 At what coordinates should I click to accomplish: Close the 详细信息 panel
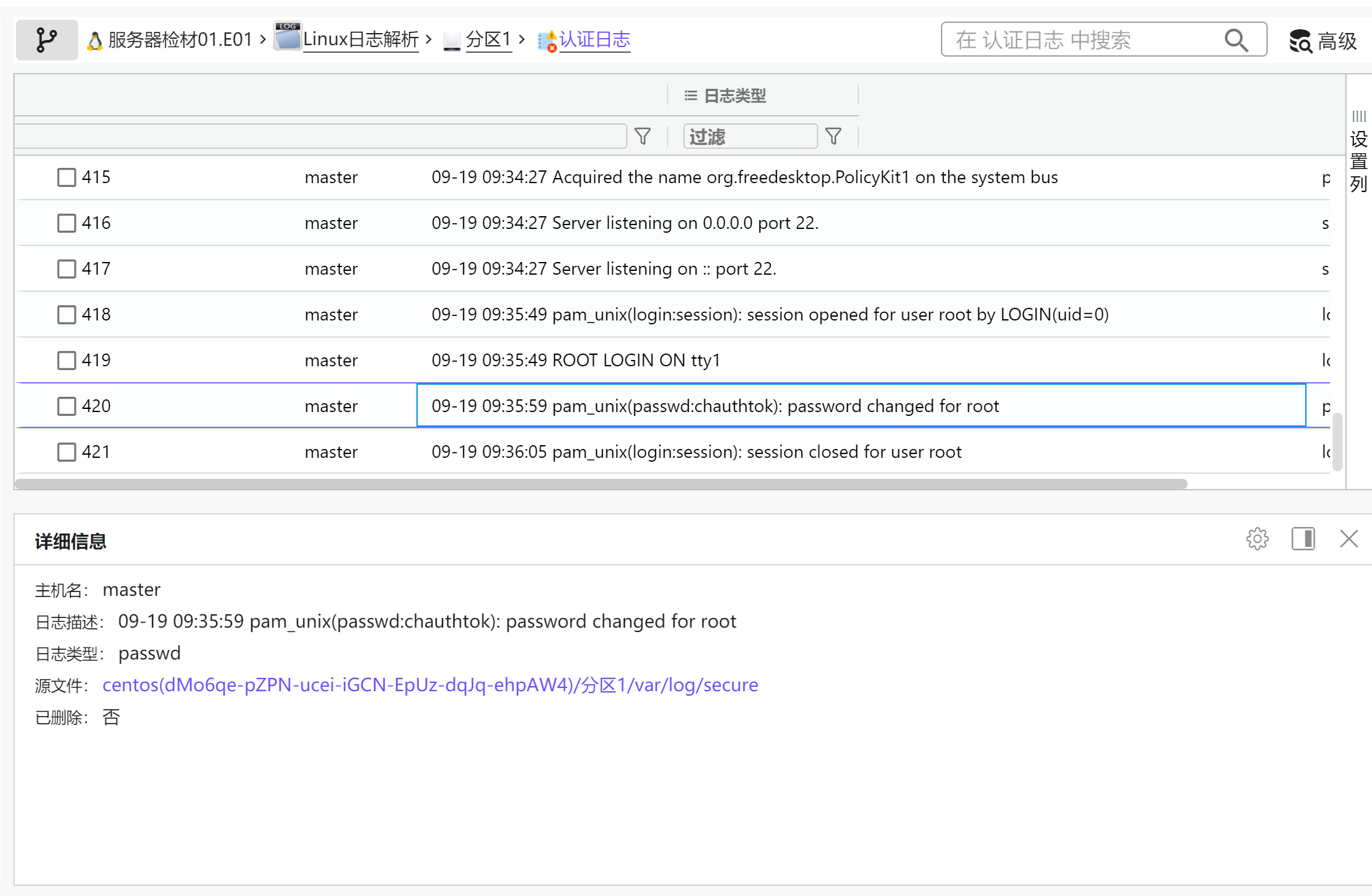[1348, 539]
